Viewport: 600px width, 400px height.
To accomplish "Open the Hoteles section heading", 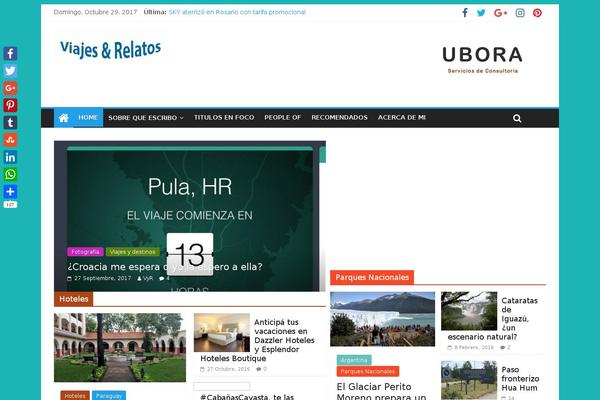I will tap(73, 299).
